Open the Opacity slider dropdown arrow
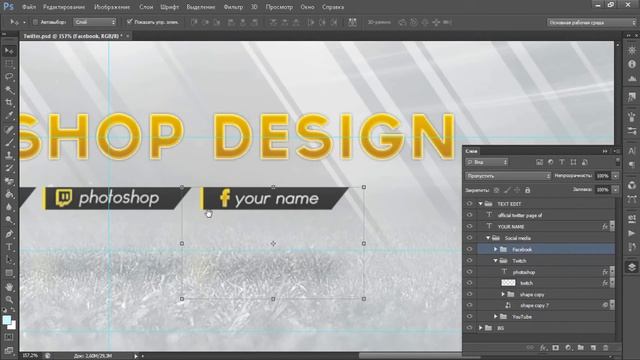 (x=616, y=176)
